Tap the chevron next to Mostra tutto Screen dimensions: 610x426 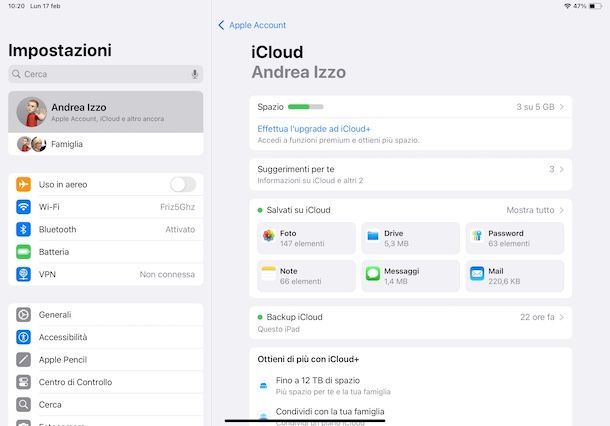pos(562,210)
